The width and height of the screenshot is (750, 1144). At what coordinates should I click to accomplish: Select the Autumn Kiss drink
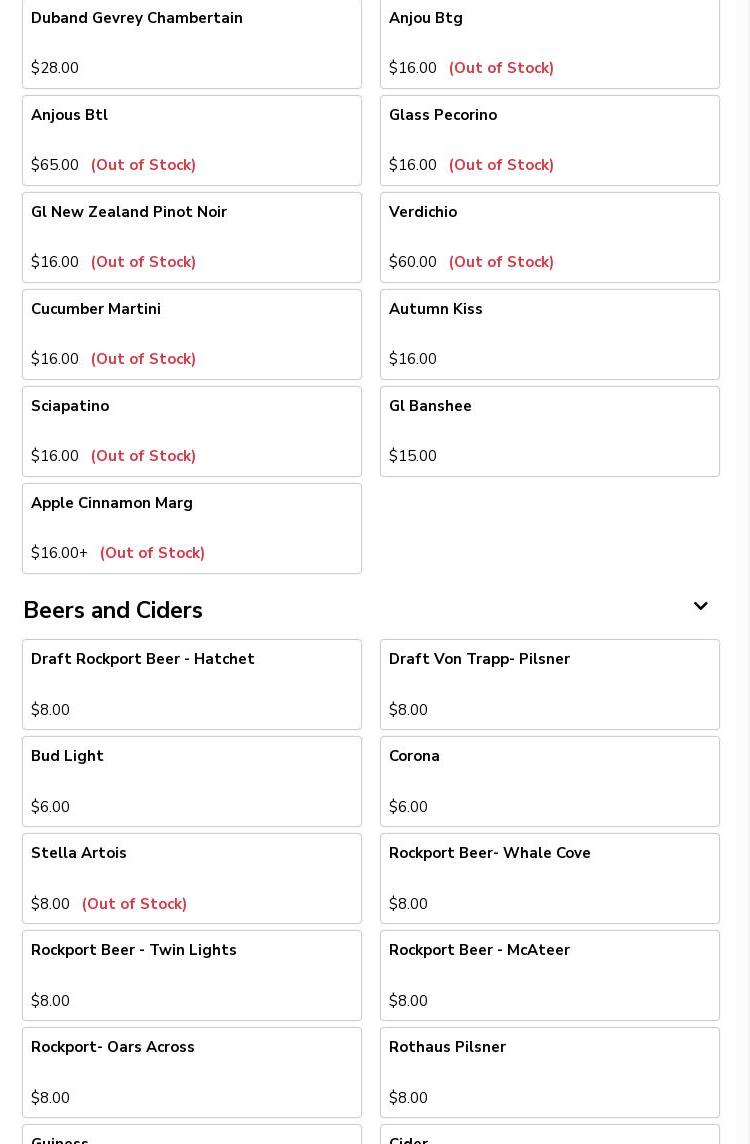tap(550, 334)
